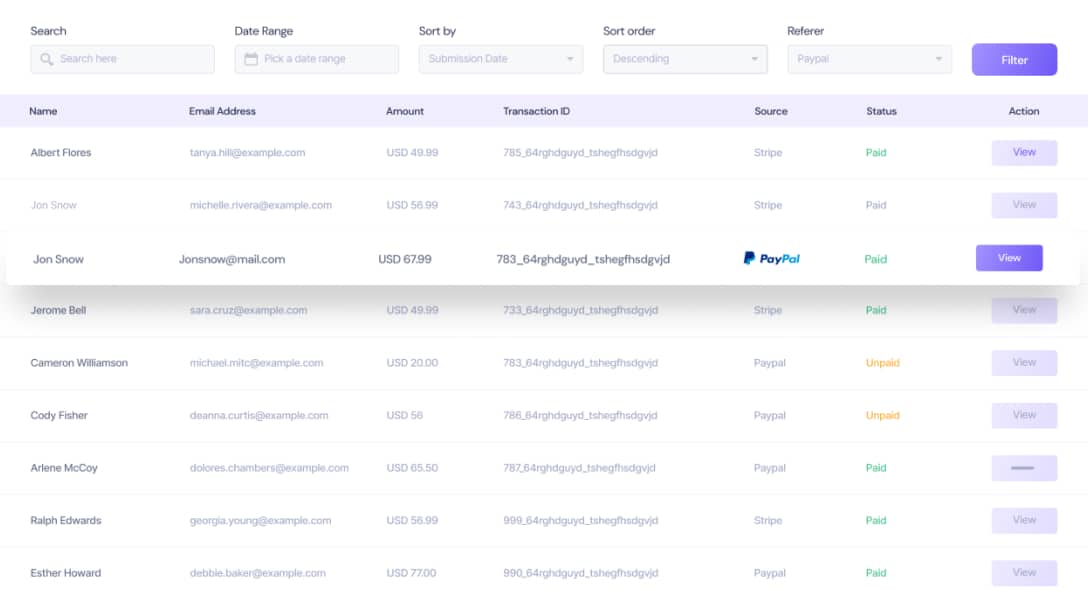
Task: Click the Filter button
Action: (x=1014, y=59)
